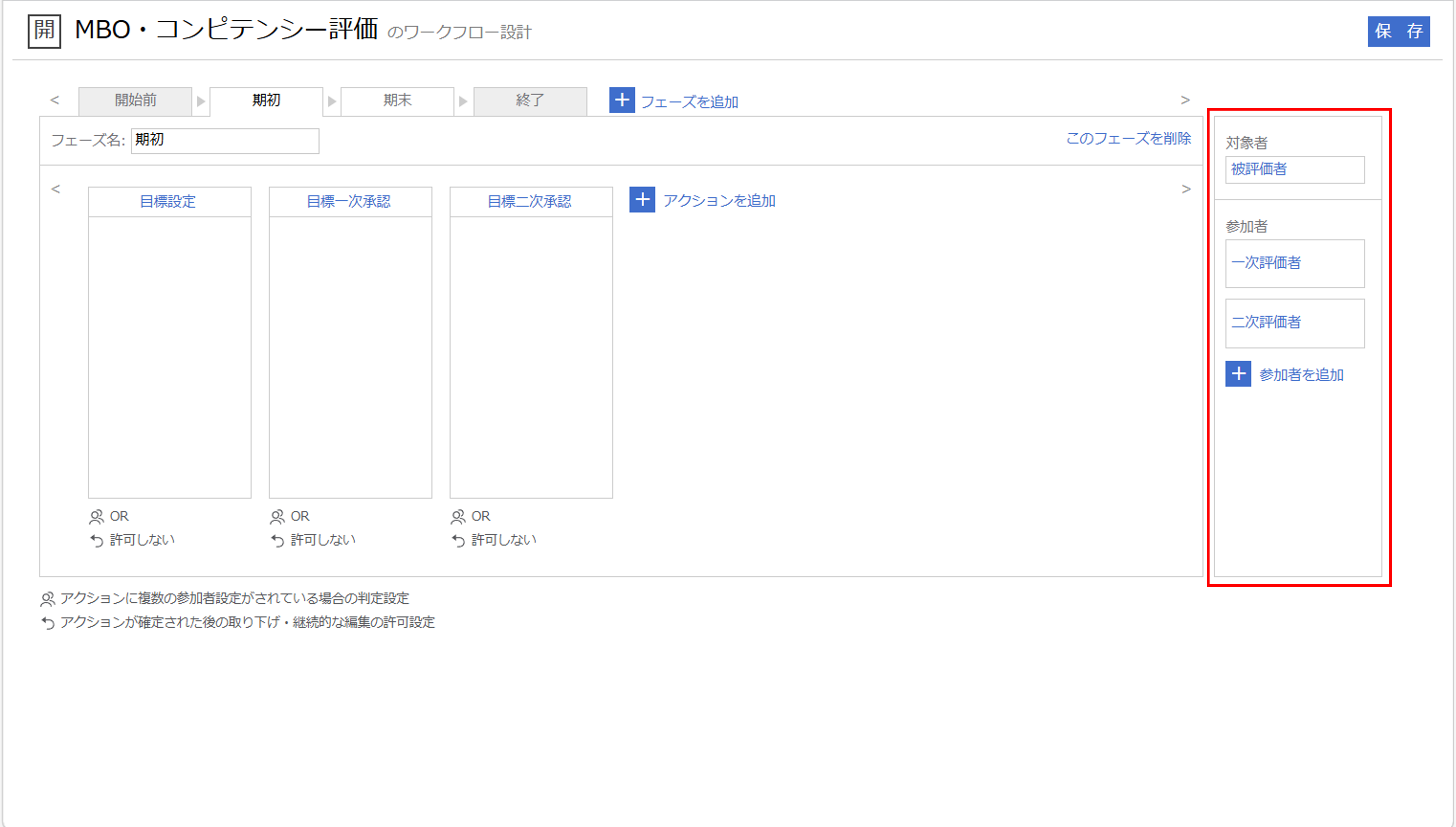
Task: Click the empty body of 目標設定 card
Action: [169, 357]
